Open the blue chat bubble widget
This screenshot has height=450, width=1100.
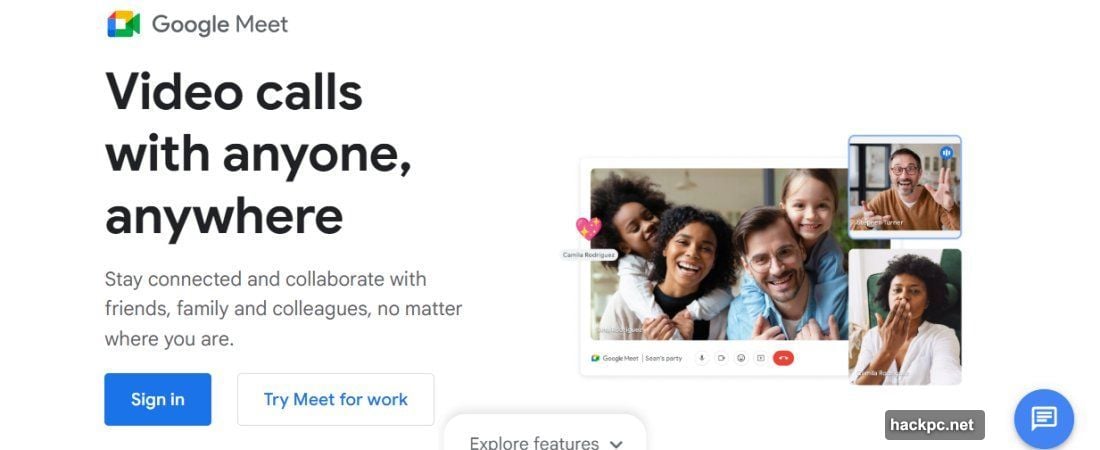click(1044, 419)
